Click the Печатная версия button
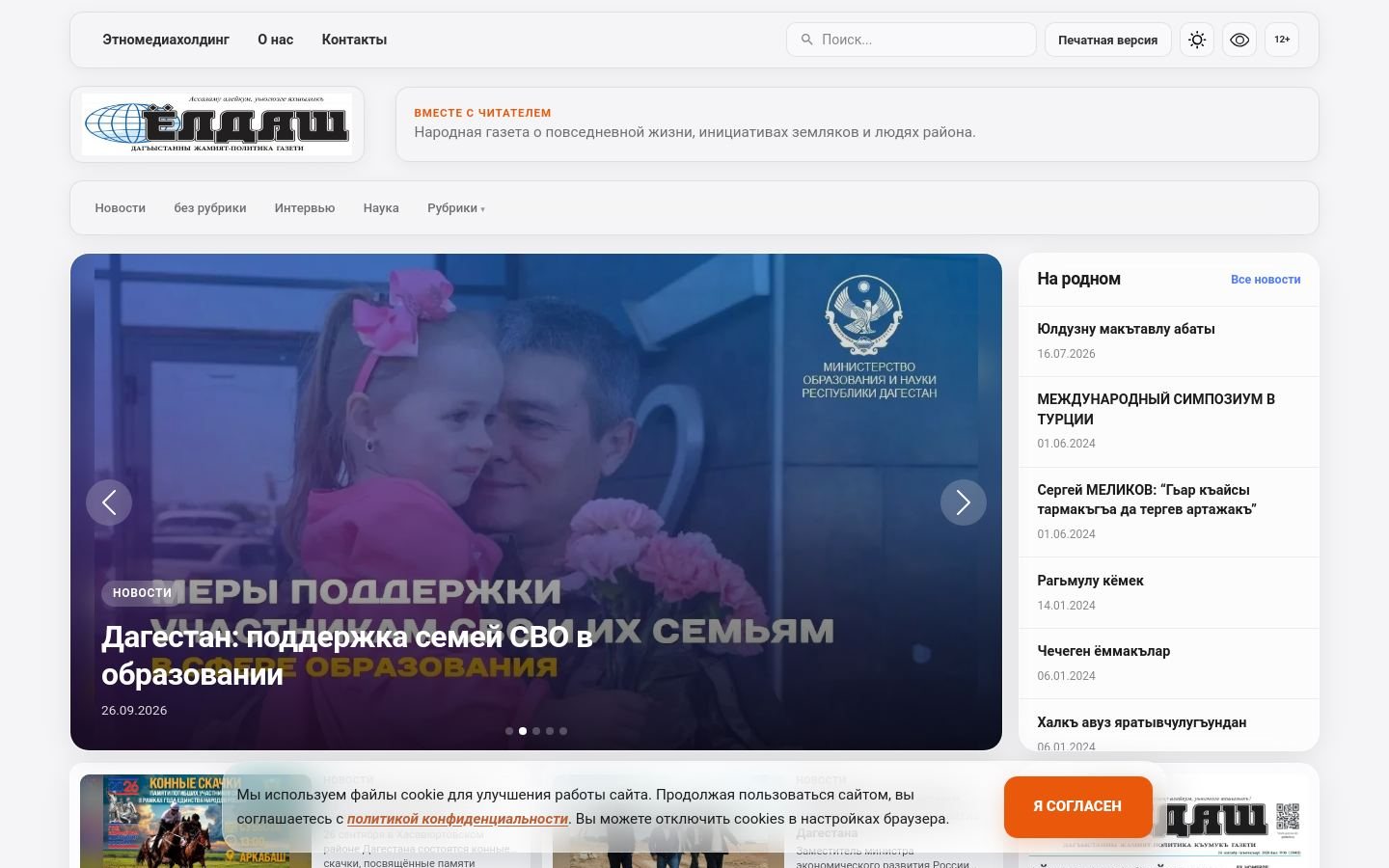 [x=1108, y=40]
